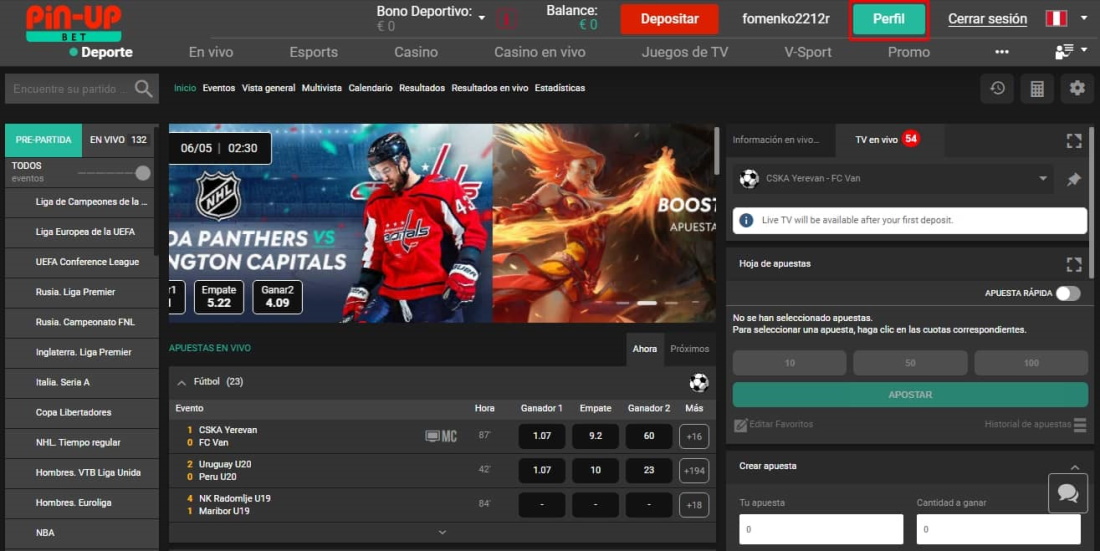This screenshot has width=1100, height=551.
Task: Select the Próximos tab
Action: [689, 349]
